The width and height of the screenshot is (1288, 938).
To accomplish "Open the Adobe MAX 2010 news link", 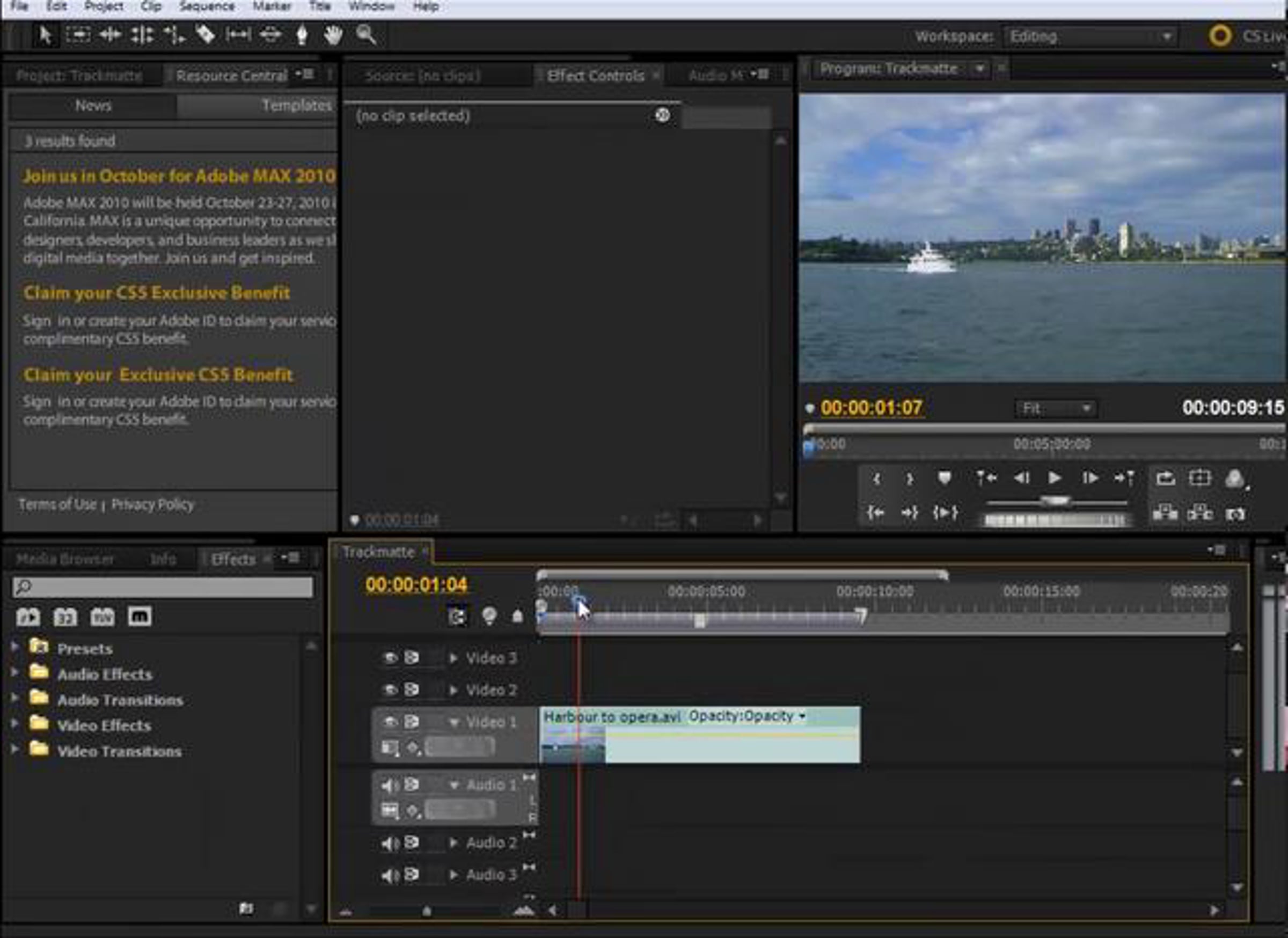I will 179,176.
